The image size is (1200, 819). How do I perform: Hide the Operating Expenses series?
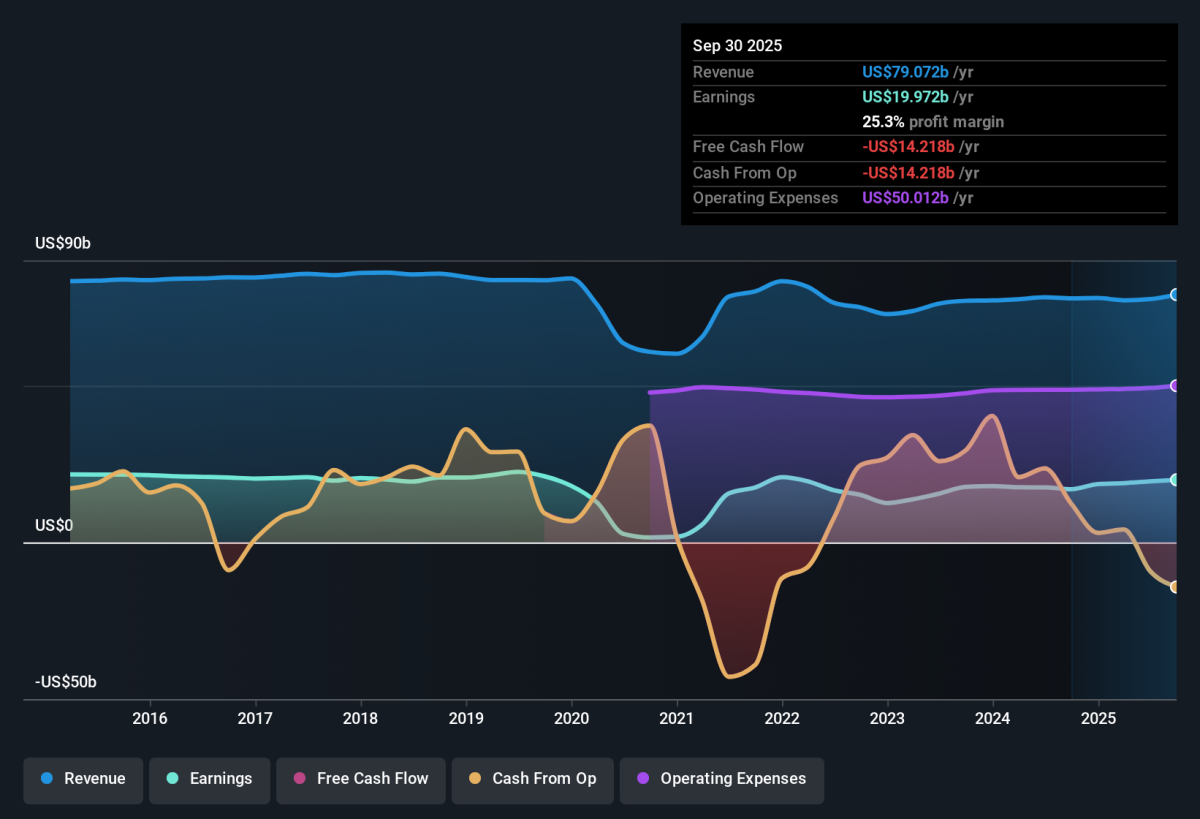point(722,779)
